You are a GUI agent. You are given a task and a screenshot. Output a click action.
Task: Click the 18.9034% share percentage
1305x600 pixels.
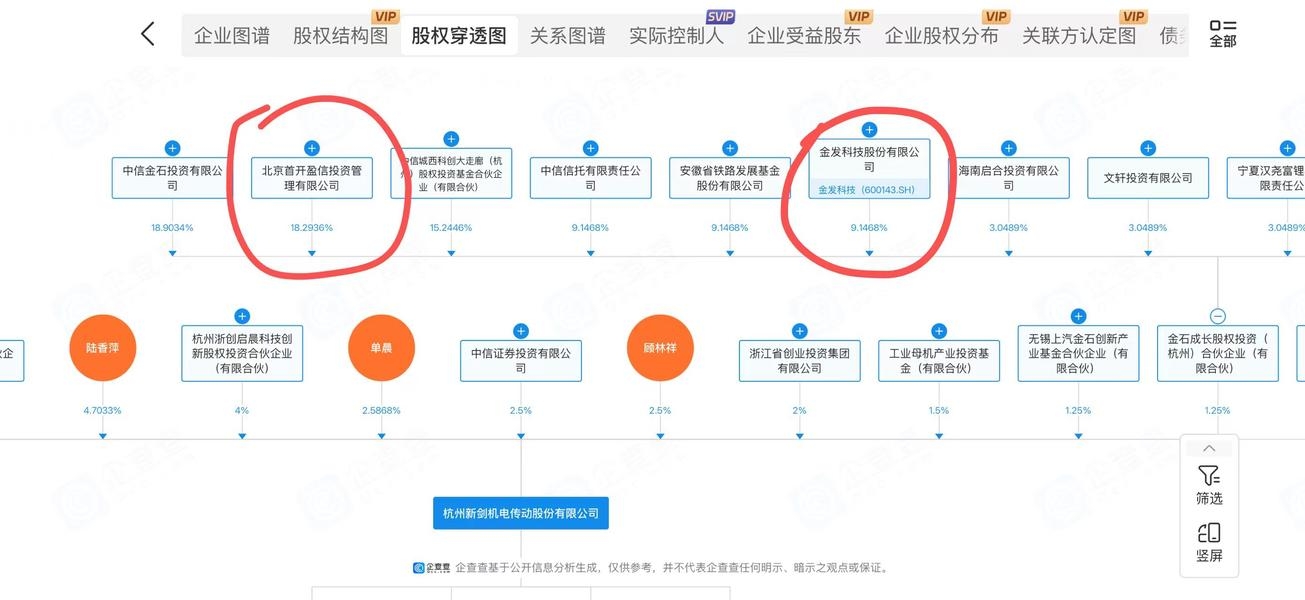coord(172,228)
